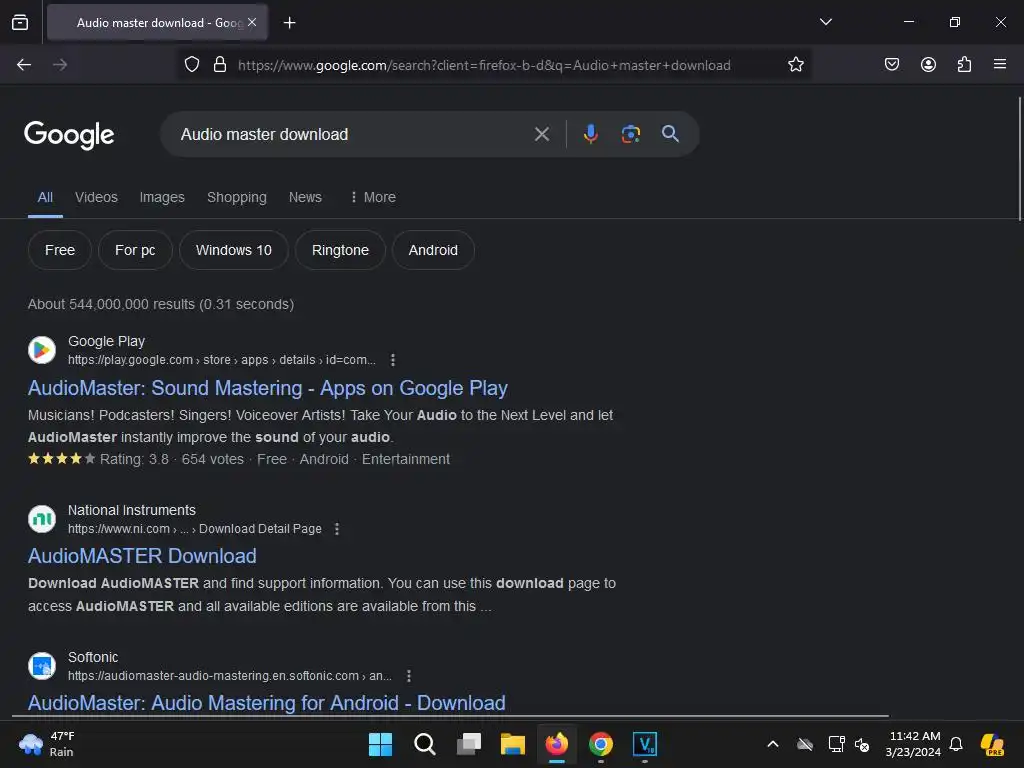Screen dimensions: 1024x768
Task: Open clock showing 11:42 AM
Action: [x=914, y=744]
